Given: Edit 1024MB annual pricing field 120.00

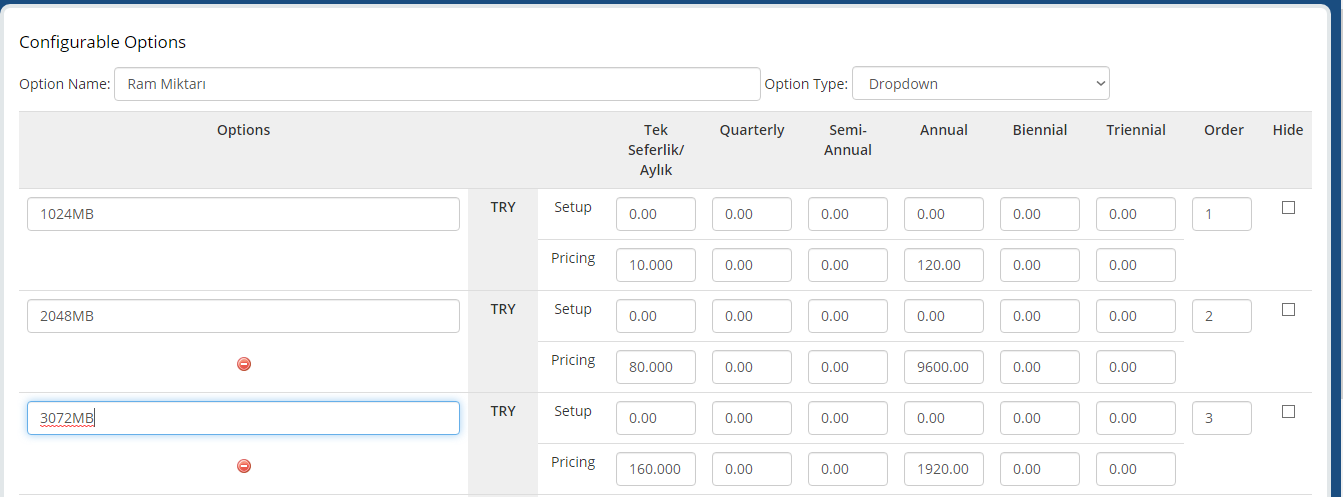Looking at the screenshot, I should [x=944, y=265].
